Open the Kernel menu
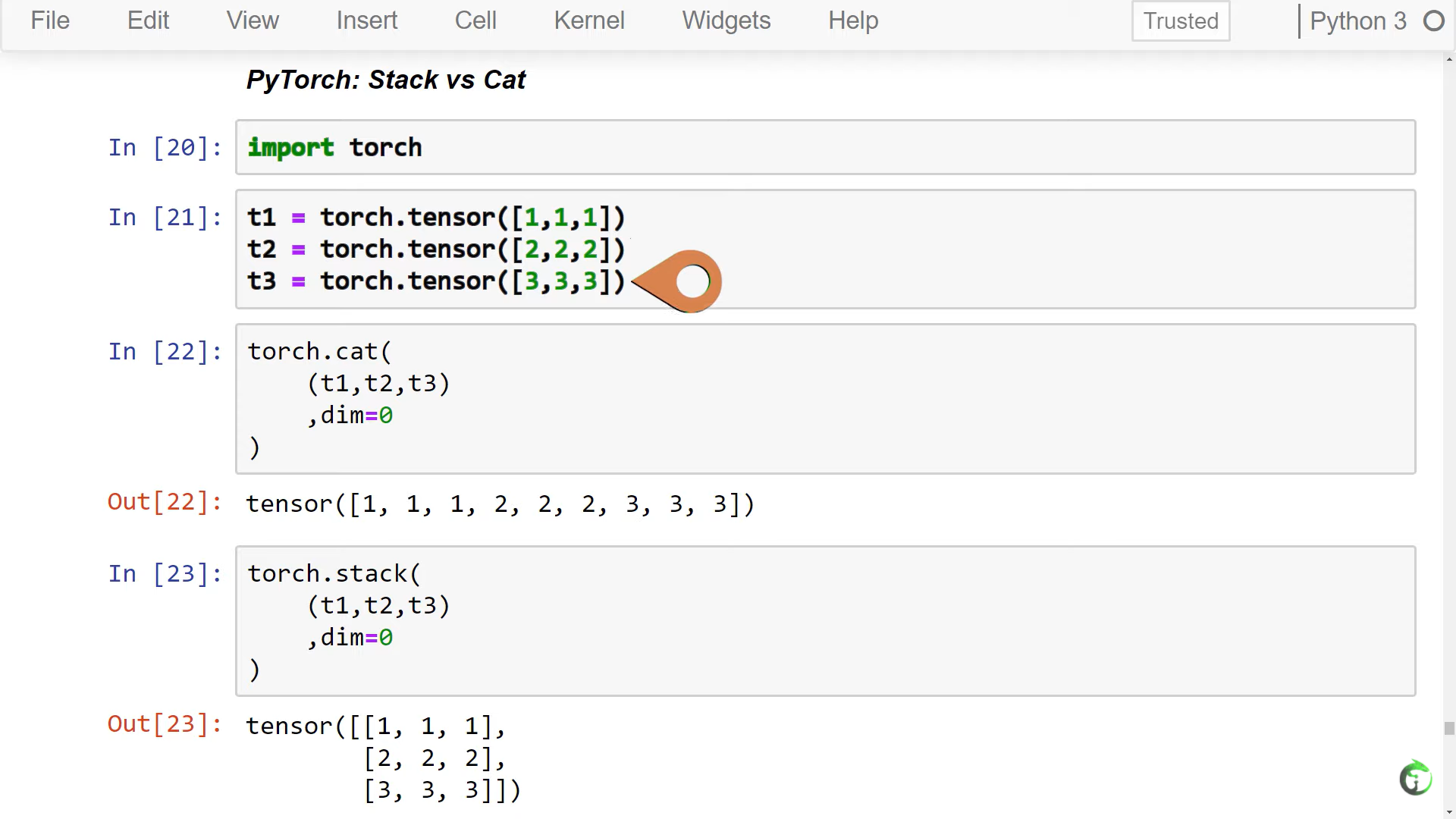This screenshot has width=1456, height=819. (x=589, y=20)
